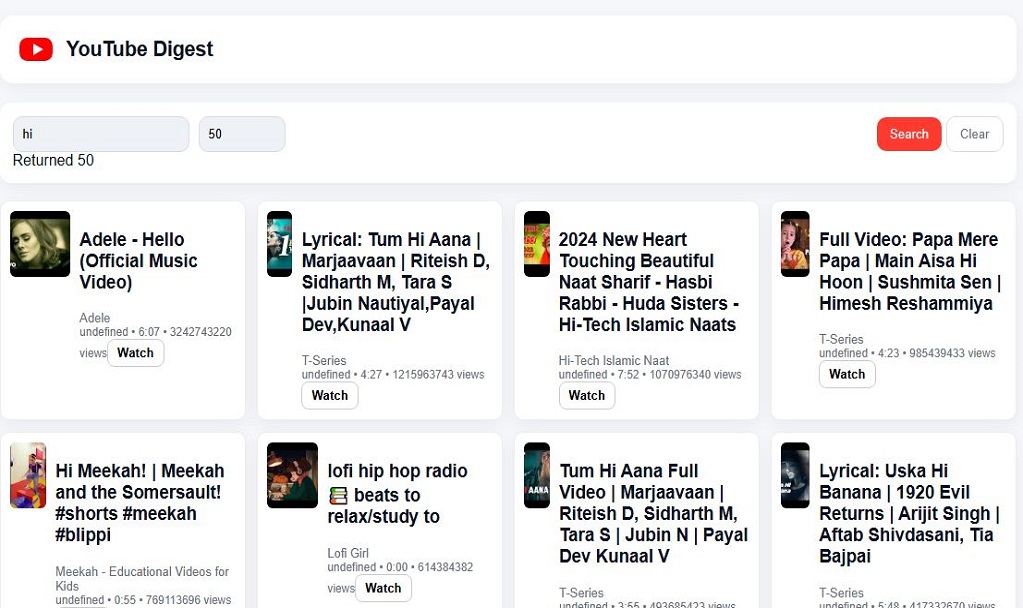The height and width of the screenshot is (608, 1023).
Task: Click Watch under Lyrical: Tum Hi Aana
Action: (x=329, y=396)
